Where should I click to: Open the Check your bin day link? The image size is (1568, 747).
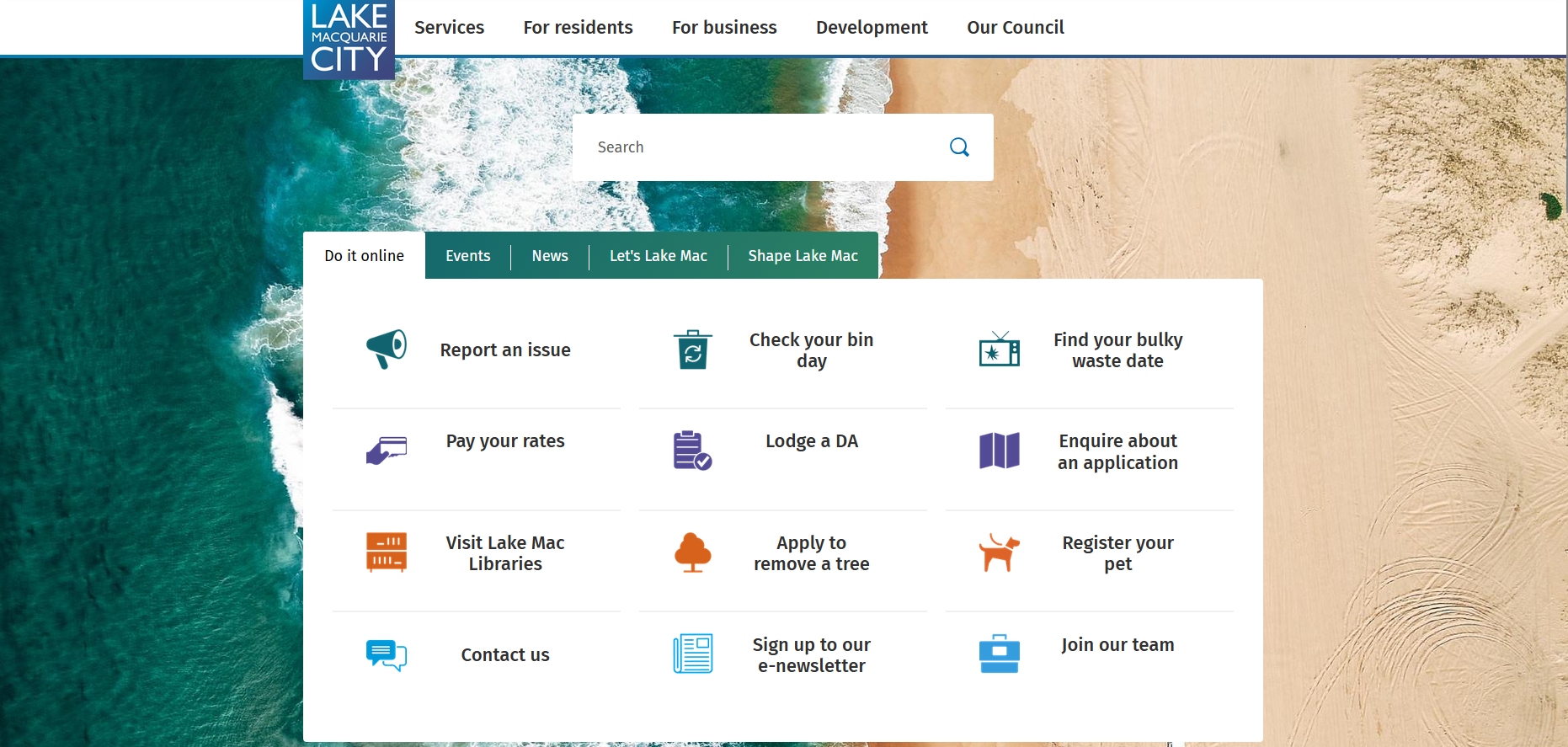[x=812, y=350]
